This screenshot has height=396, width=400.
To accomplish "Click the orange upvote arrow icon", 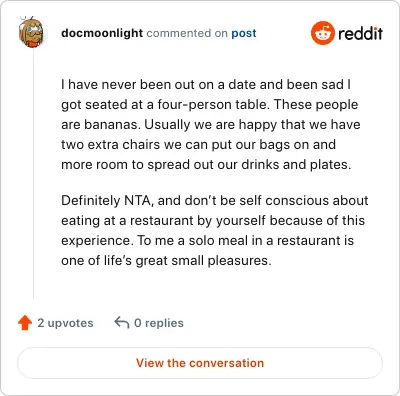I will (25, 323).
